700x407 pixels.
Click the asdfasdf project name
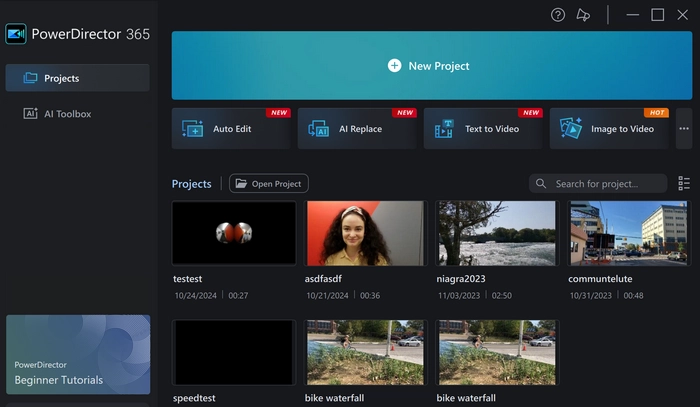[323, 279]
